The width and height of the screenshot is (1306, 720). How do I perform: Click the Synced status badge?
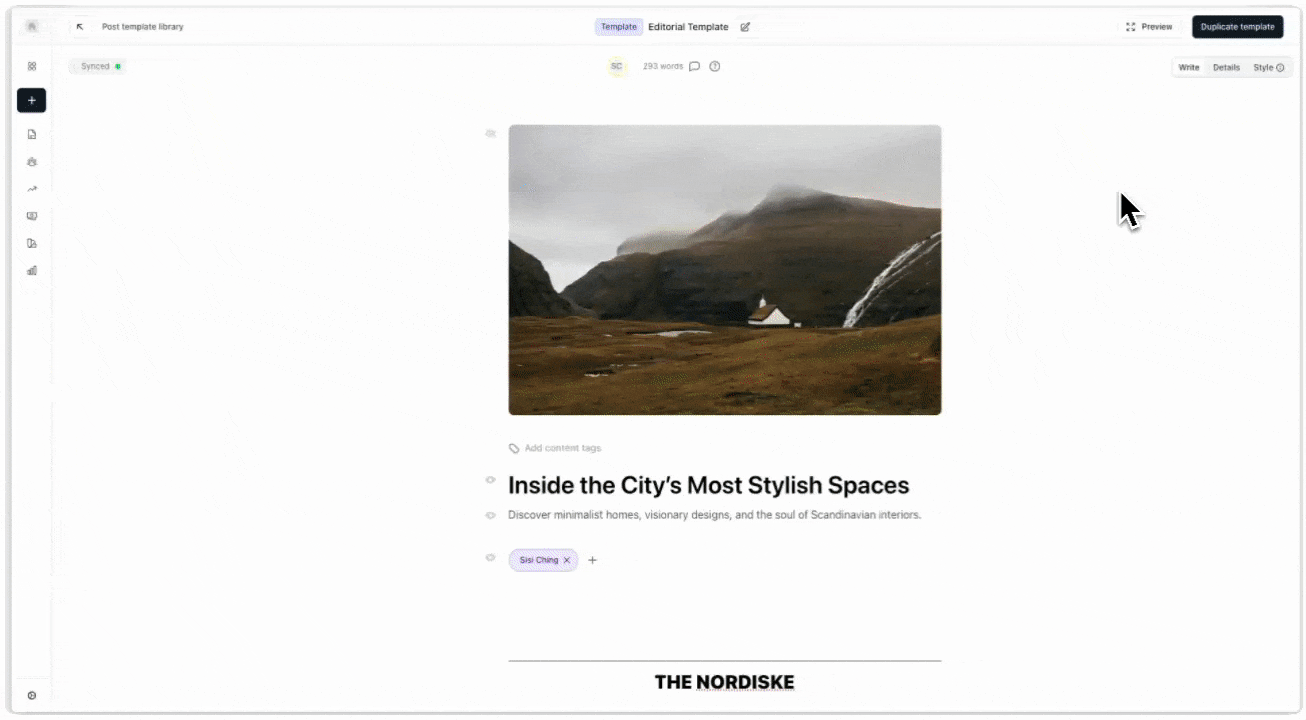97,66
